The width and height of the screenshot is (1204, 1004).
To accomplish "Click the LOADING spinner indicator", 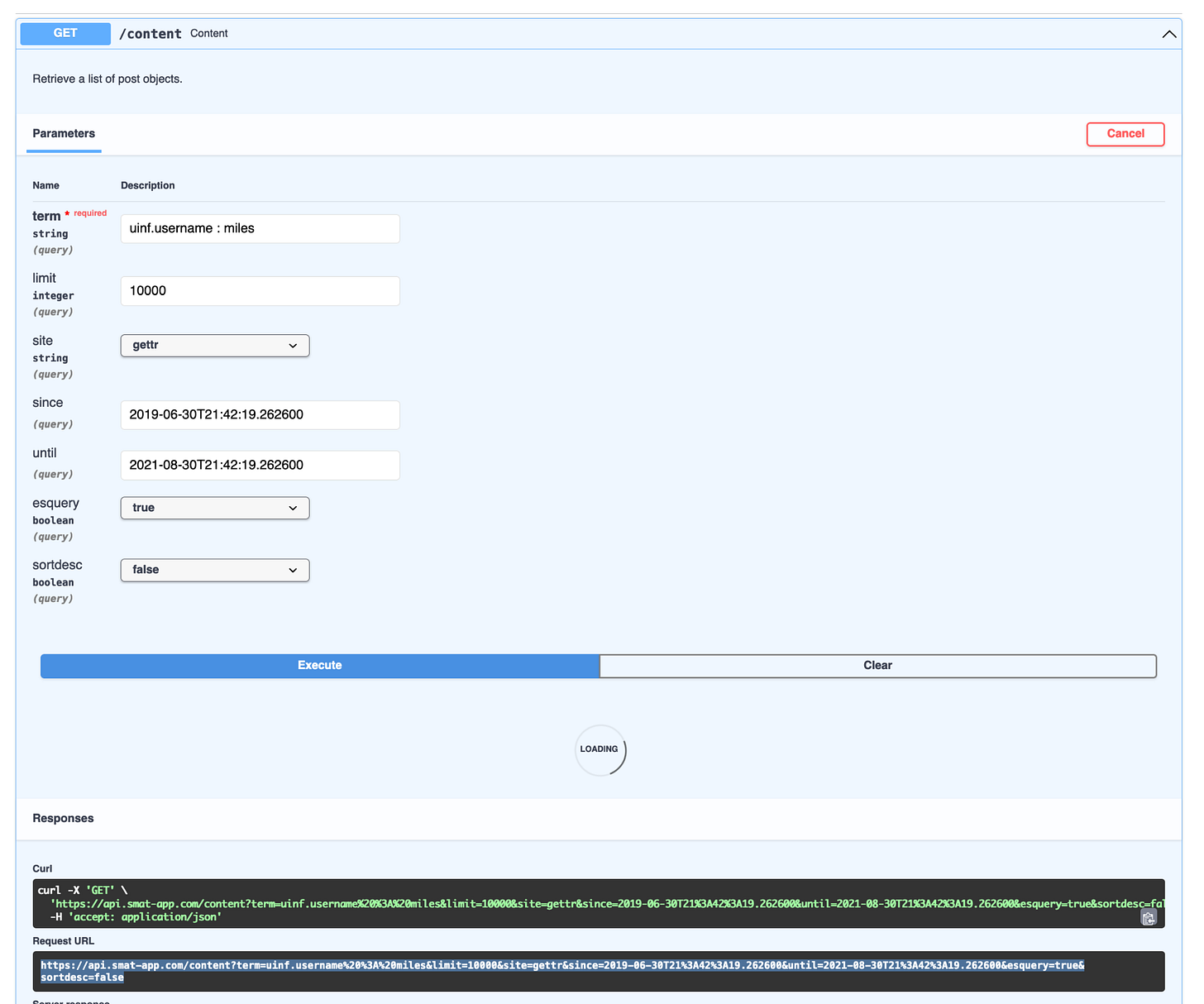I will tap(600, 750).
